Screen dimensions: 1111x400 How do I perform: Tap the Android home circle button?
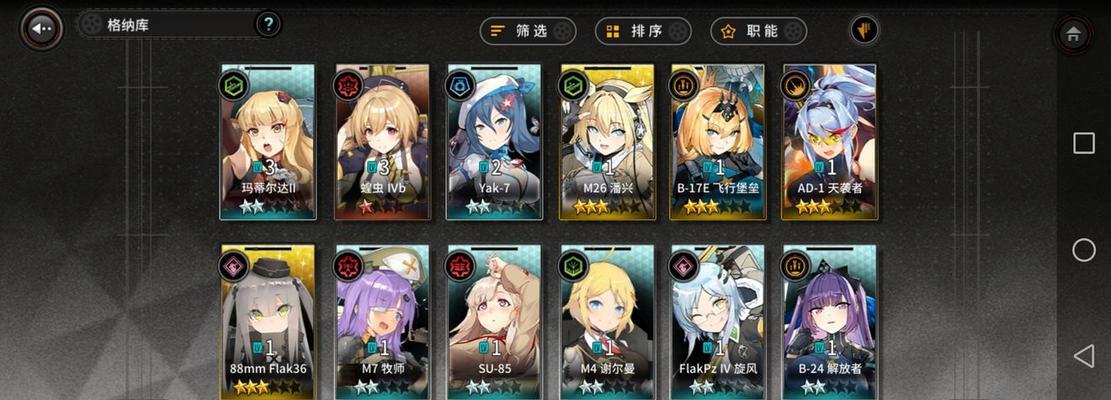(x=1083, y=250)
